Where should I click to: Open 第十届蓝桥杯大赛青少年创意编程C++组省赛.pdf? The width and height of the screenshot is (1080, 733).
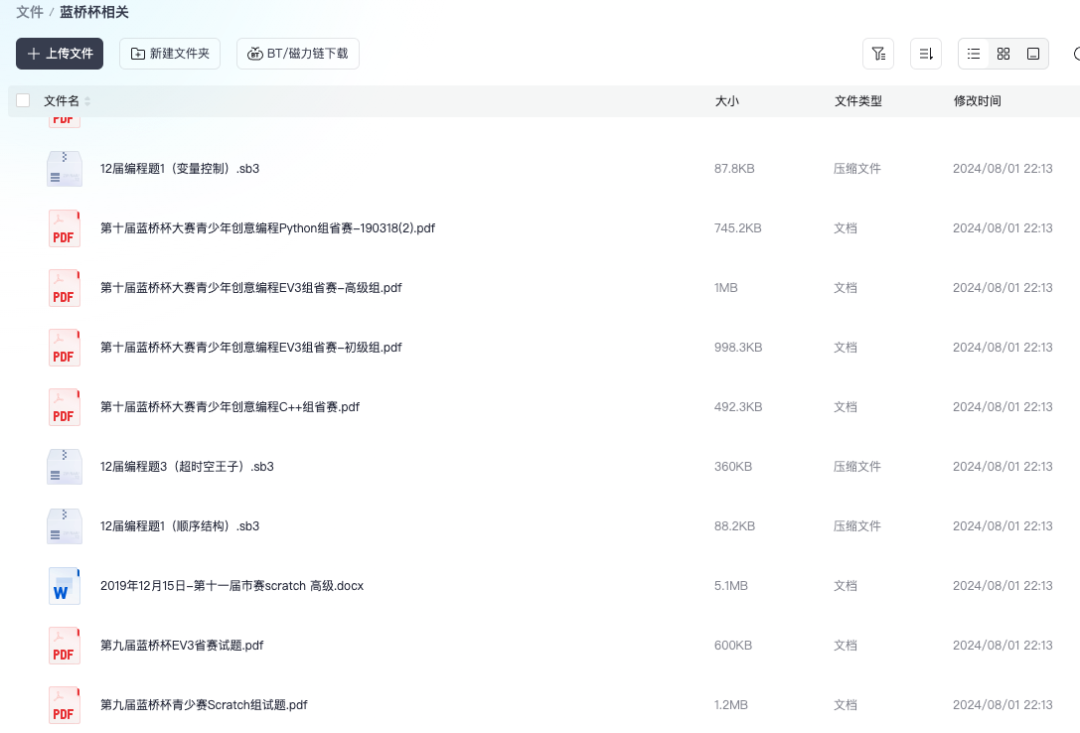pyautogui.click(x=230, y=407)
